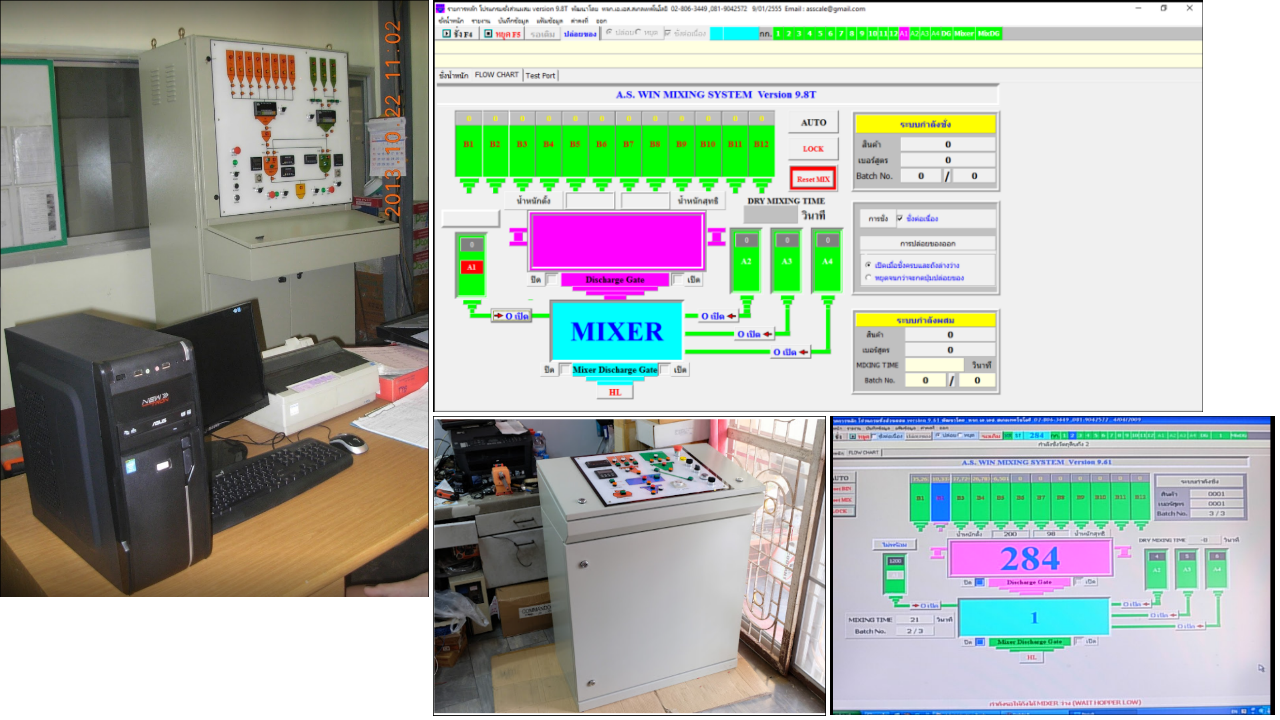Viewport: 1280px width, 720px height.
Task: Click the LOCK button
Action: pos(813,149)
